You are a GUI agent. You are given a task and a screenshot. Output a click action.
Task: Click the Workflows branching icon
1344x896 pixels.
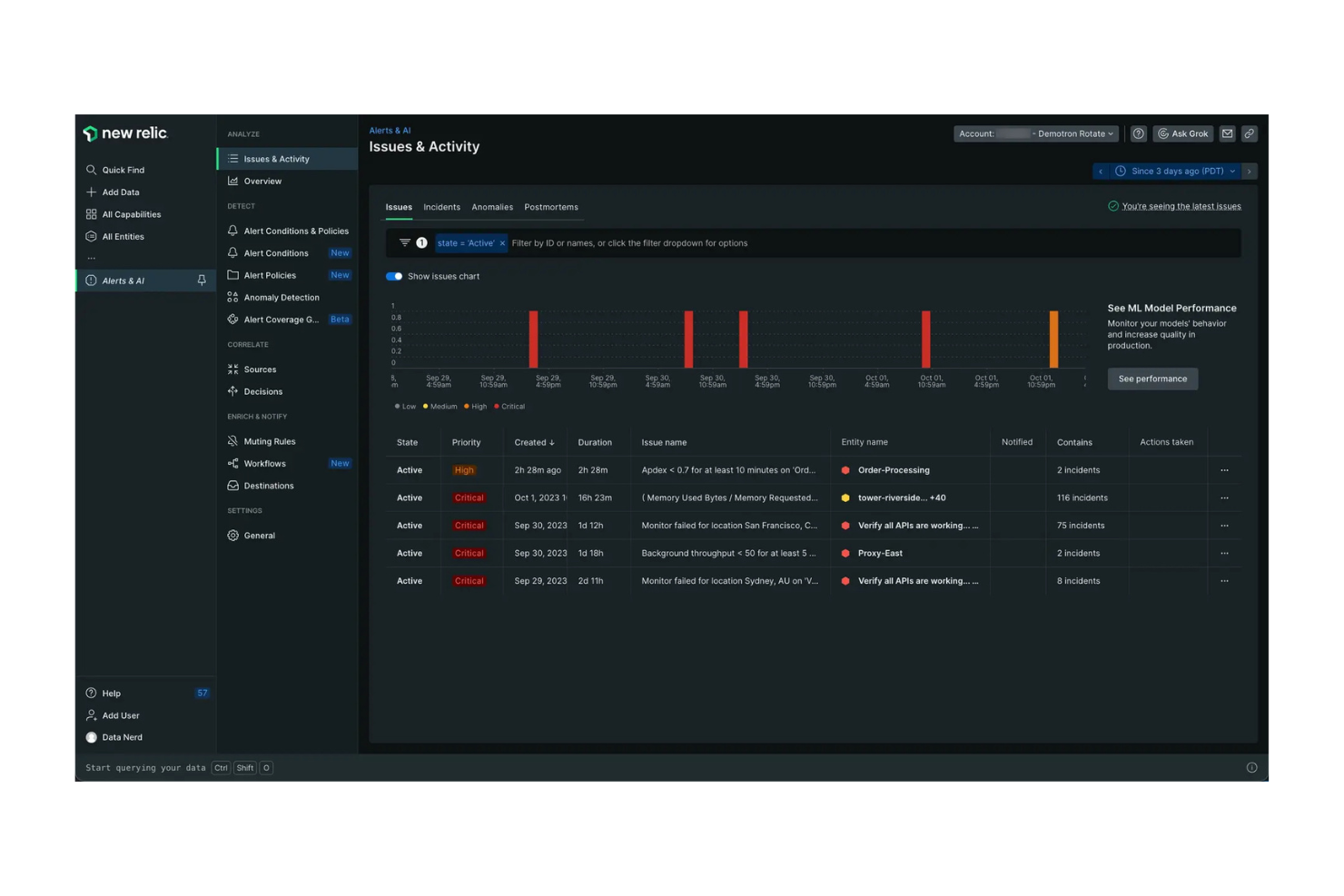click(233, 463)
